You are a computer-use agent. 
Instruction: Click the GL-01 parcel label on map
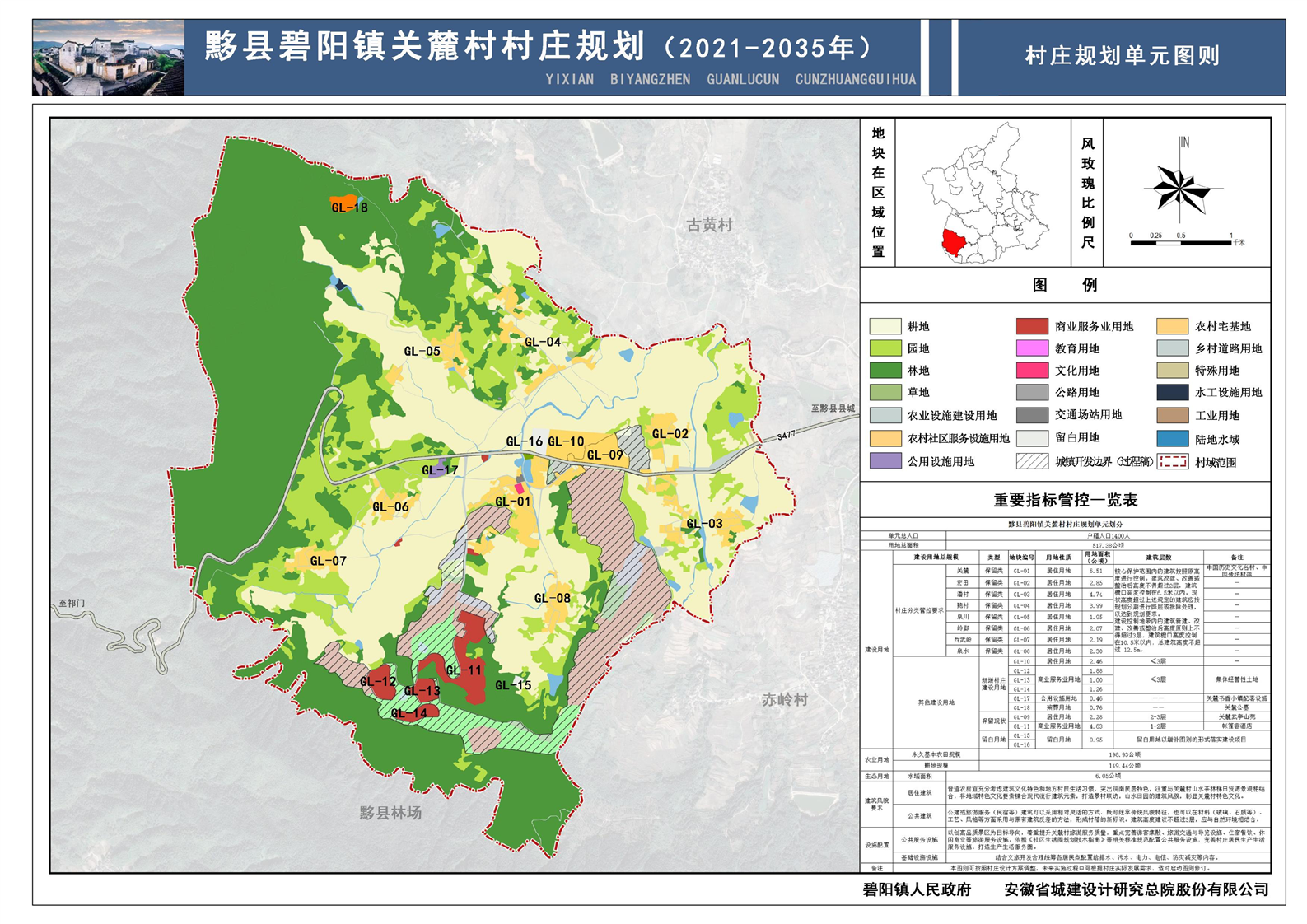coord(513,502)
